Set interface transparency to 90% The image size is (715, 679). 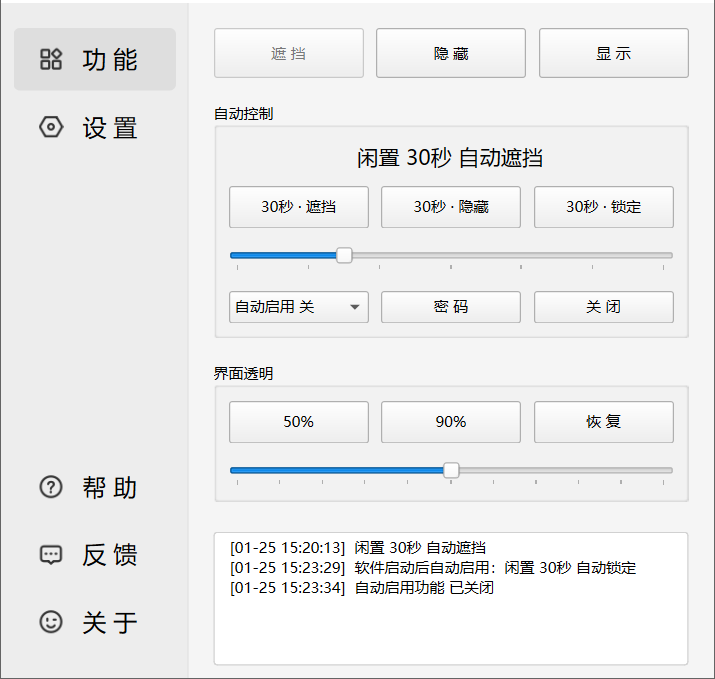(451, 422)
